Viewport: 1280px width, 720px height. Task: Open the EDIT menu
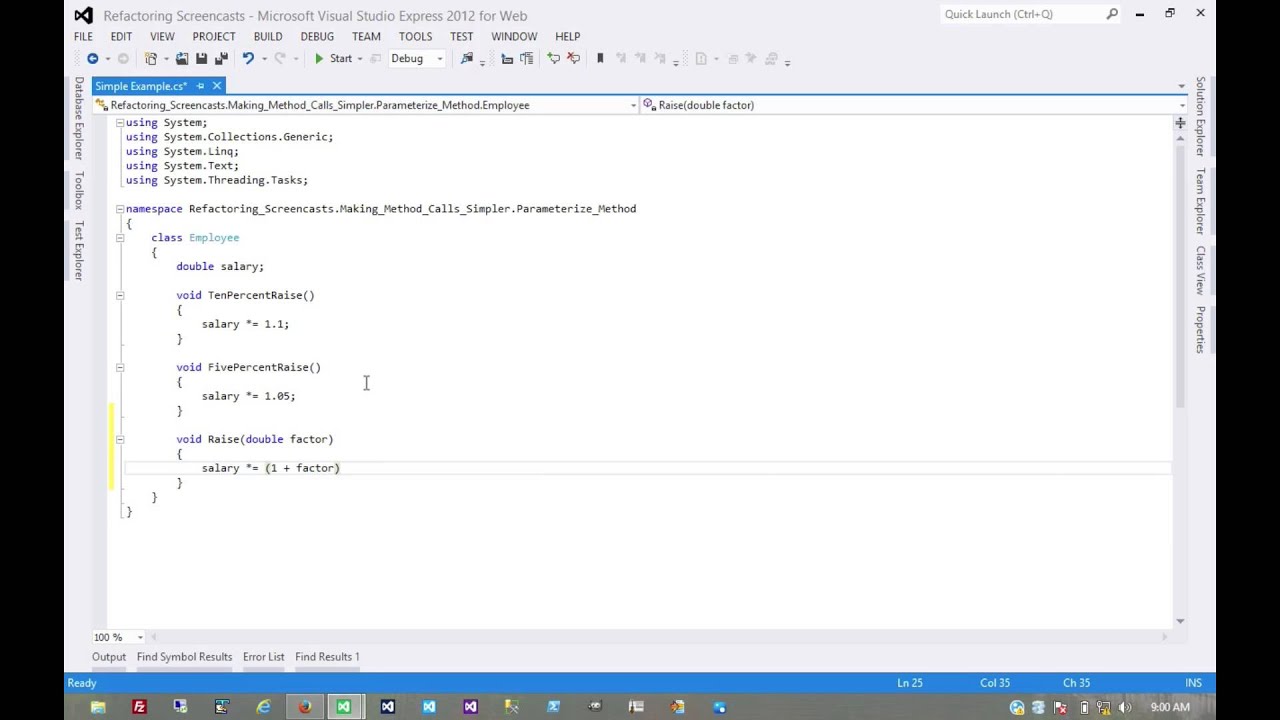121,36
